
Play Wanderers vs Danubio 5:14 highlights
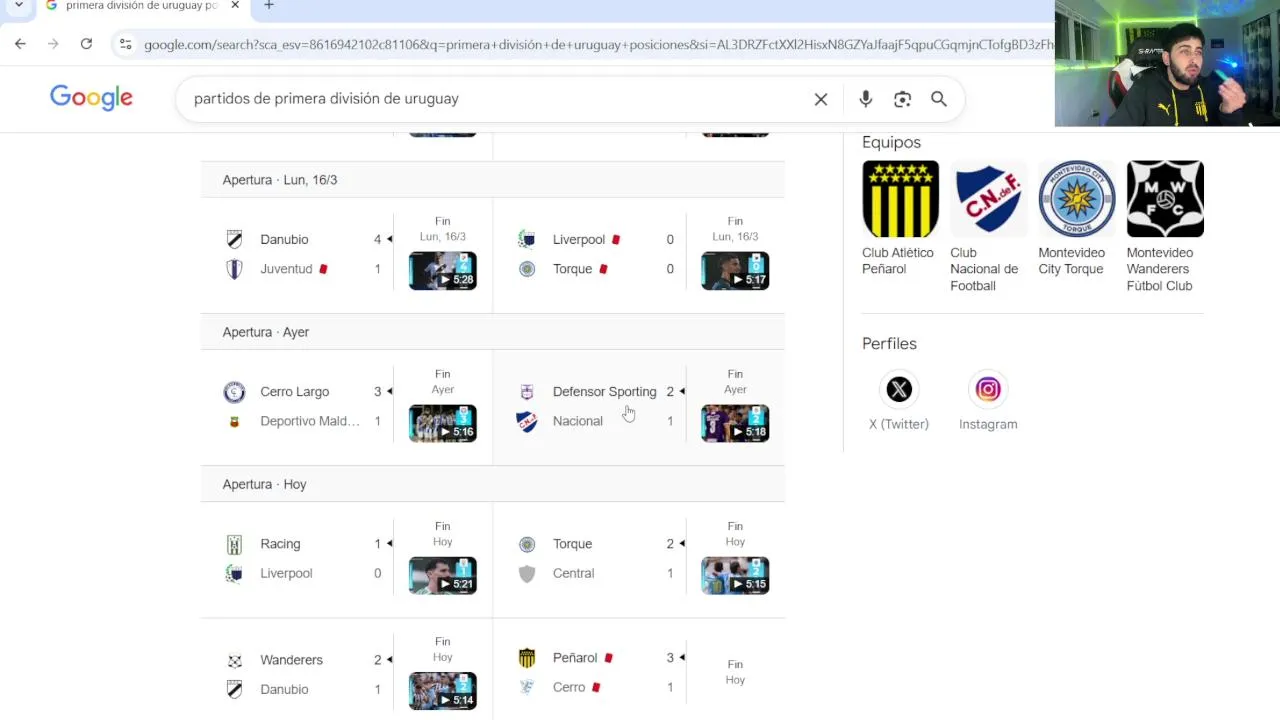tap(443, 691)
